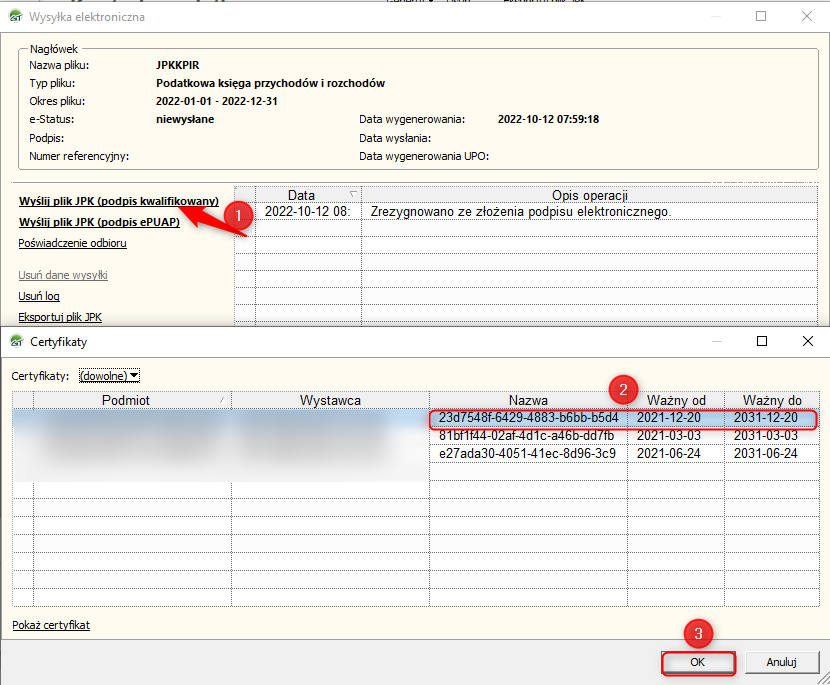
Task: Click the GT app icon in Wysyłka elektroniczna title bar
Action: [x=16, y=16]
